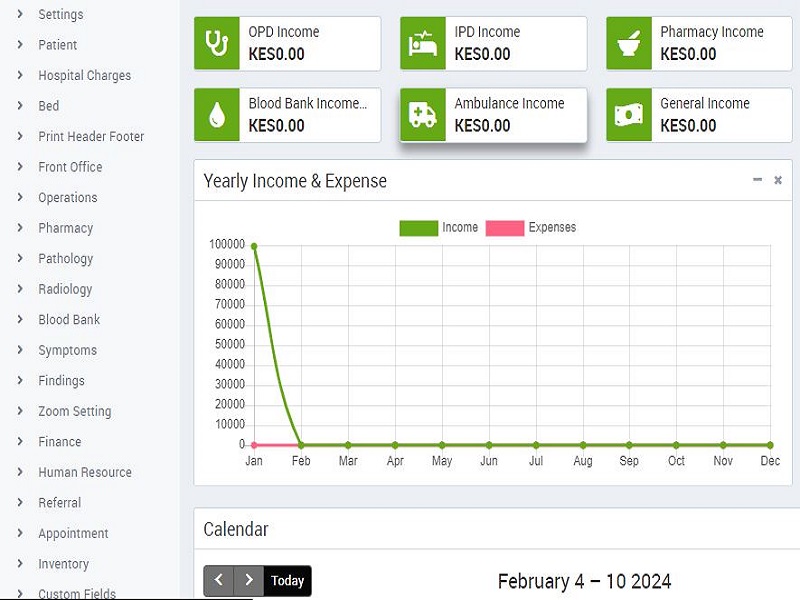Screen dimensions: 800x600
Task: Click the January data point on the chart
Action: tap(254, 244)
